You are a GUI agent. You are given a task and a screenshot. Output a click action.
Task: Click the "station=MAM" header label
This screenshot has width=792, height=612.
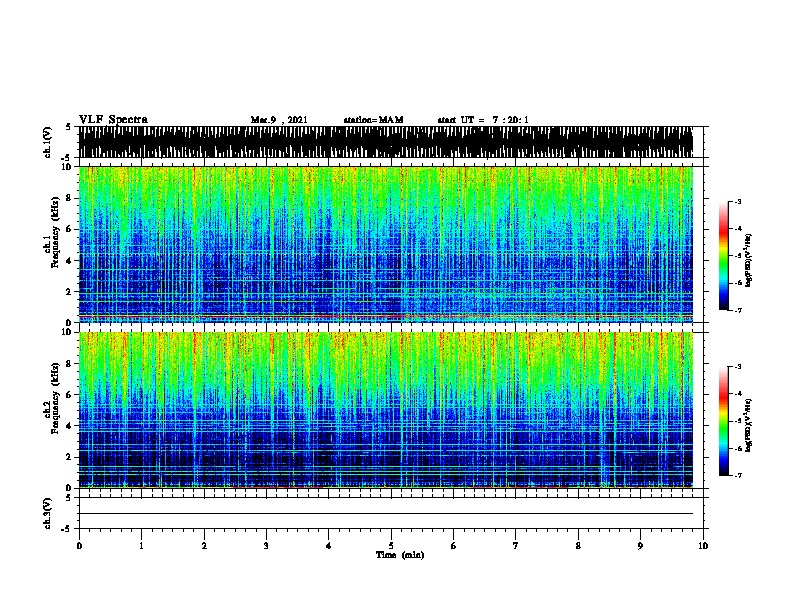373,120
